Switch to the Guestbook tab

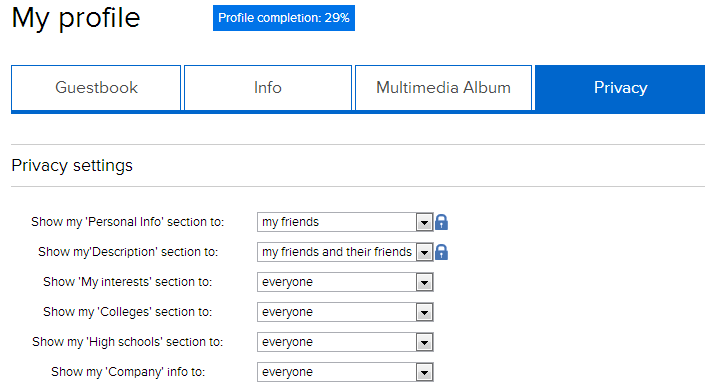(96, 88)
